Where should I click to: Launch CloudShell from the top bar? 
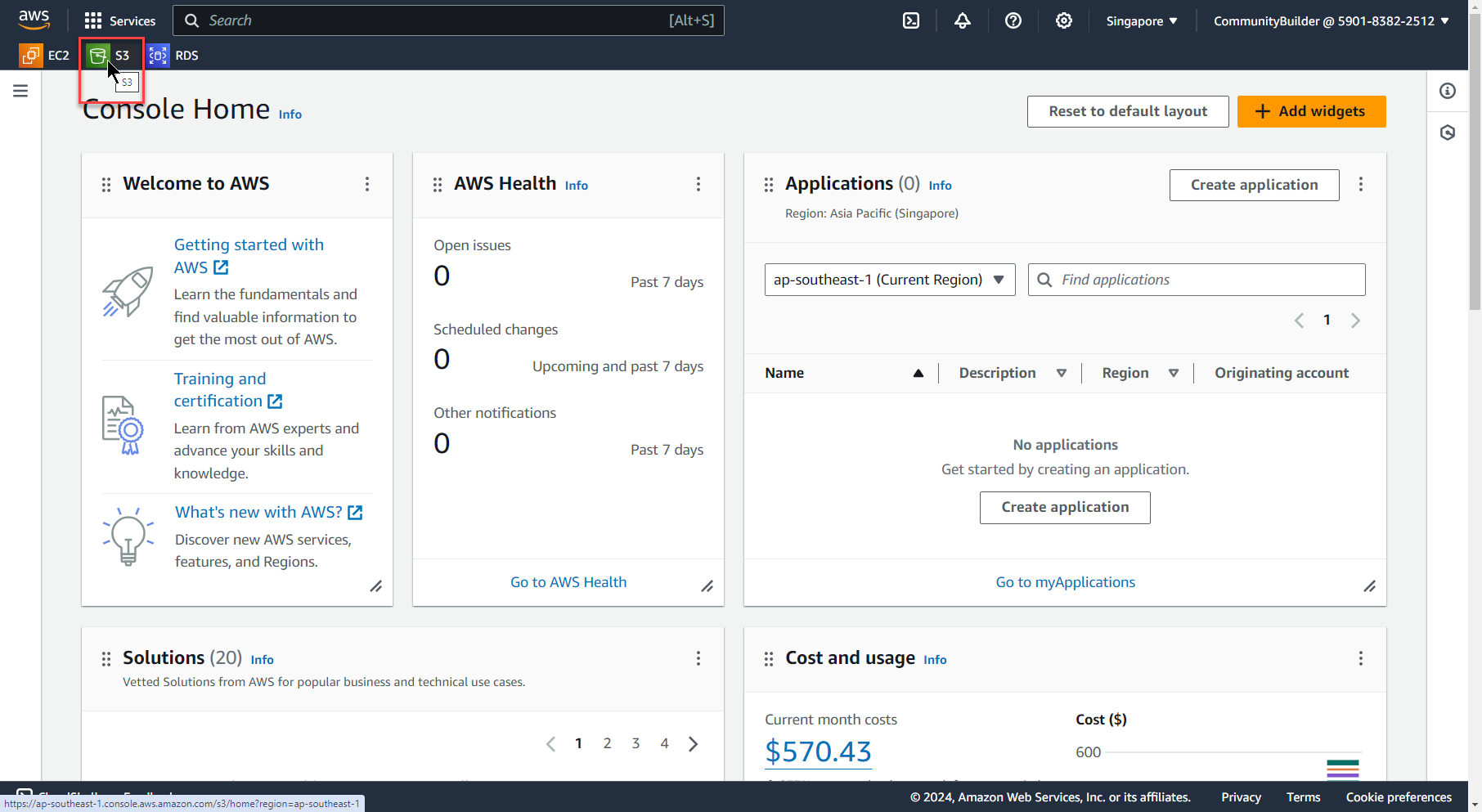pyautogui.click(x=911, y=20)
